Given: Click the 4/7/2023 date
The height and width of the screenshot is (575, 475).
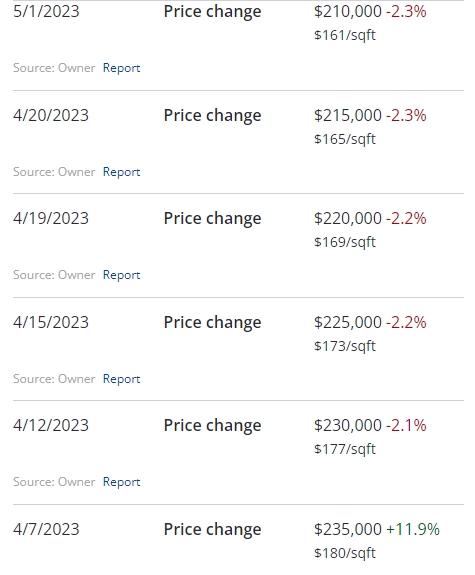Looking at the screenshot, I should click(x=46, y=529).
